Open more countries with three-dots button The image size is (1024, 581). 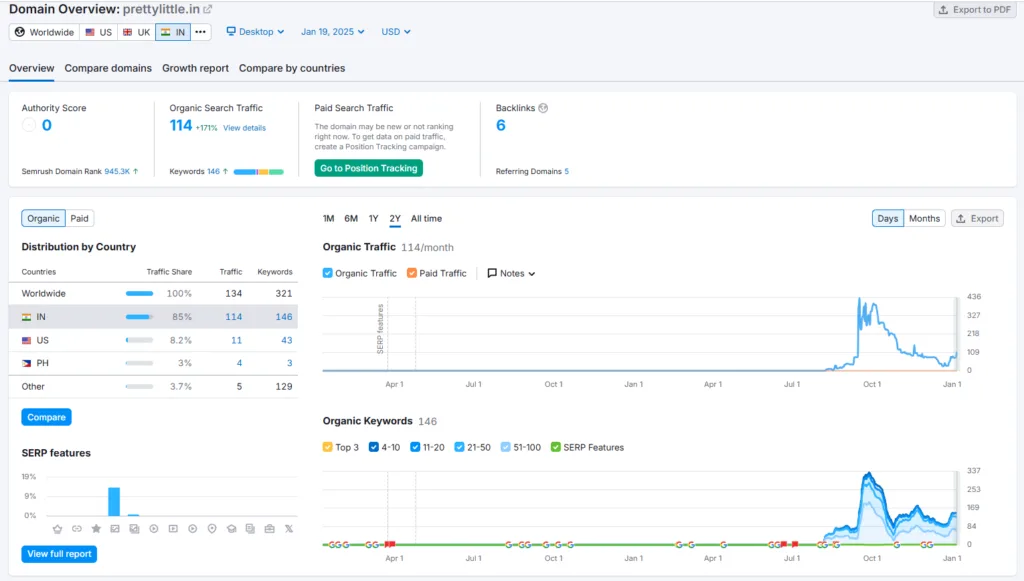pos(200,32)
